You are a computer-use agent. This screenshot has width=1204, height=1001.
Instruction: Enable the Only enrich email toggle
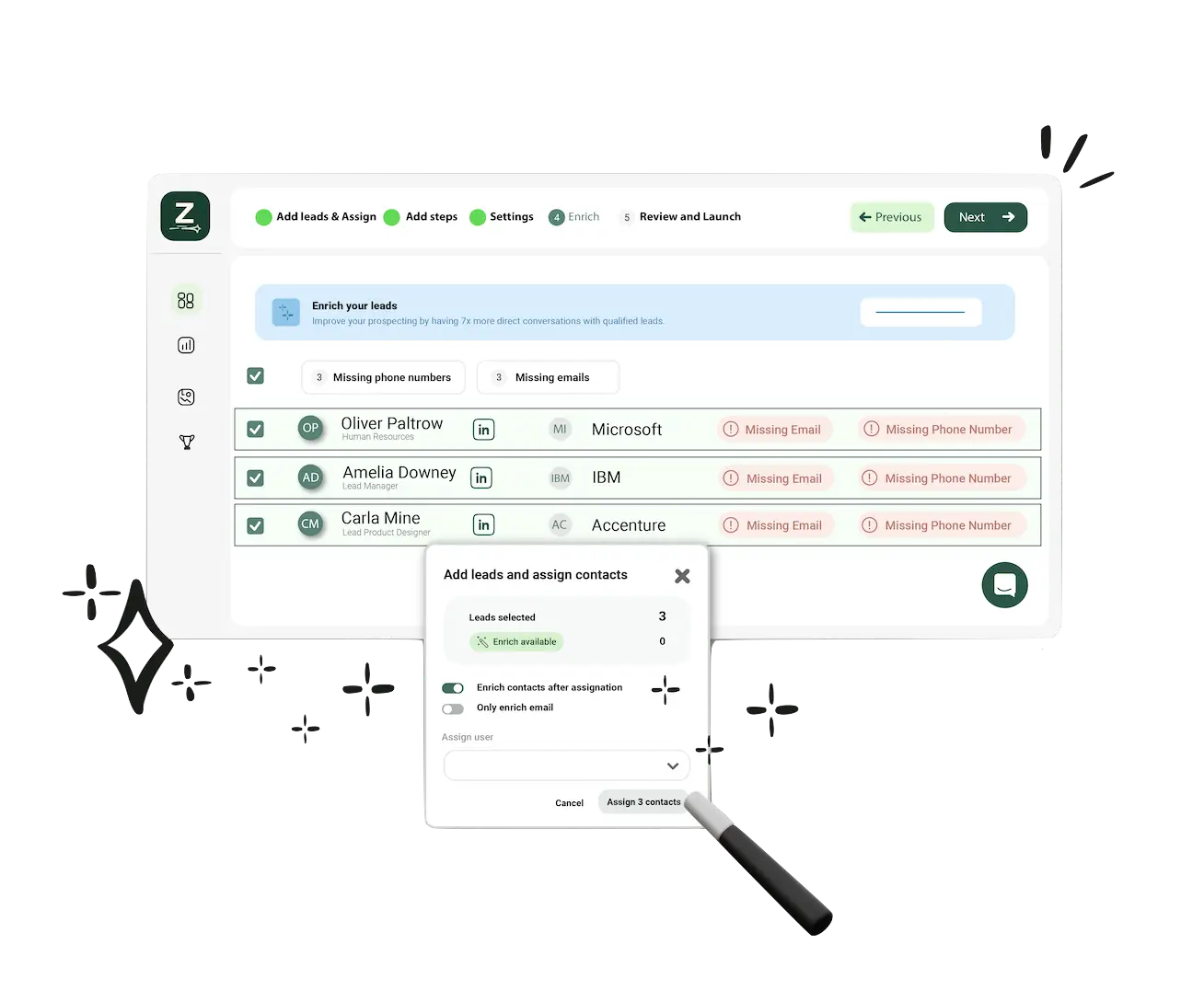tap(453, 708)
